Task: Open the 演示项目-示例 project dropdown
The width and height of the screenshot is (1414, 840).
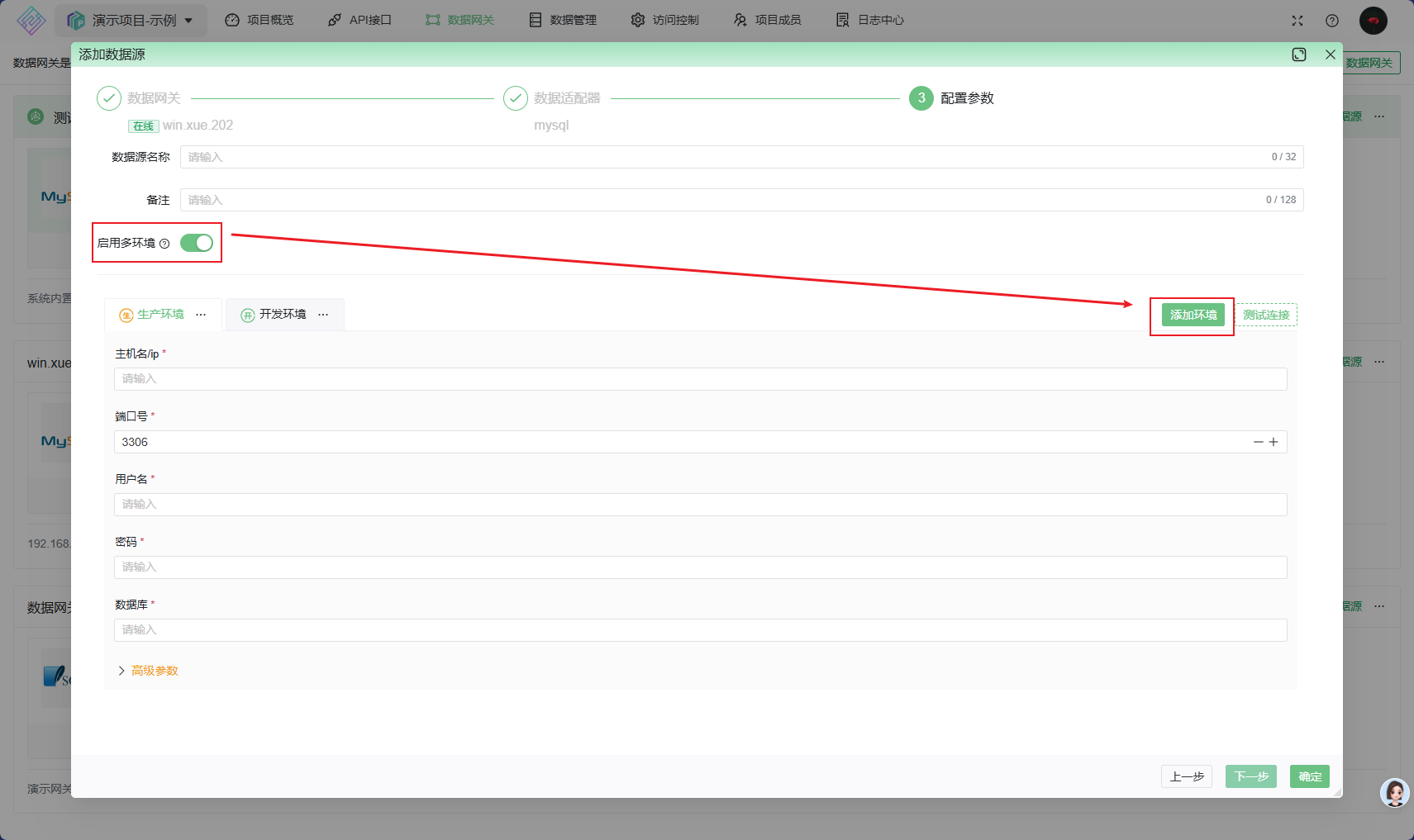Action: [x=131, y=20]
